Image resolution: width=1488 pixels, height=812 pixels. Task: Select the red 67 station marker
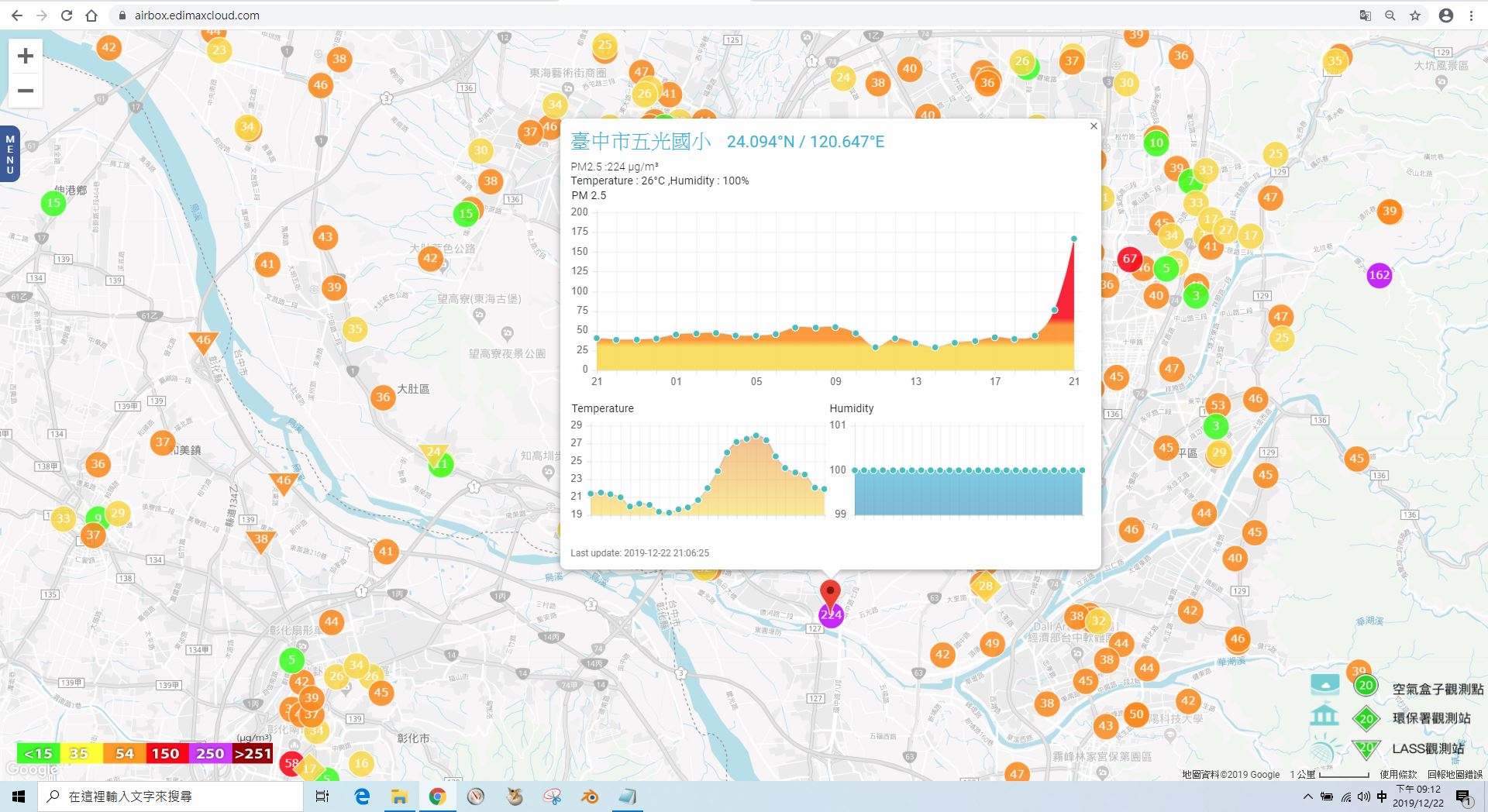[x=1130, y=259]
